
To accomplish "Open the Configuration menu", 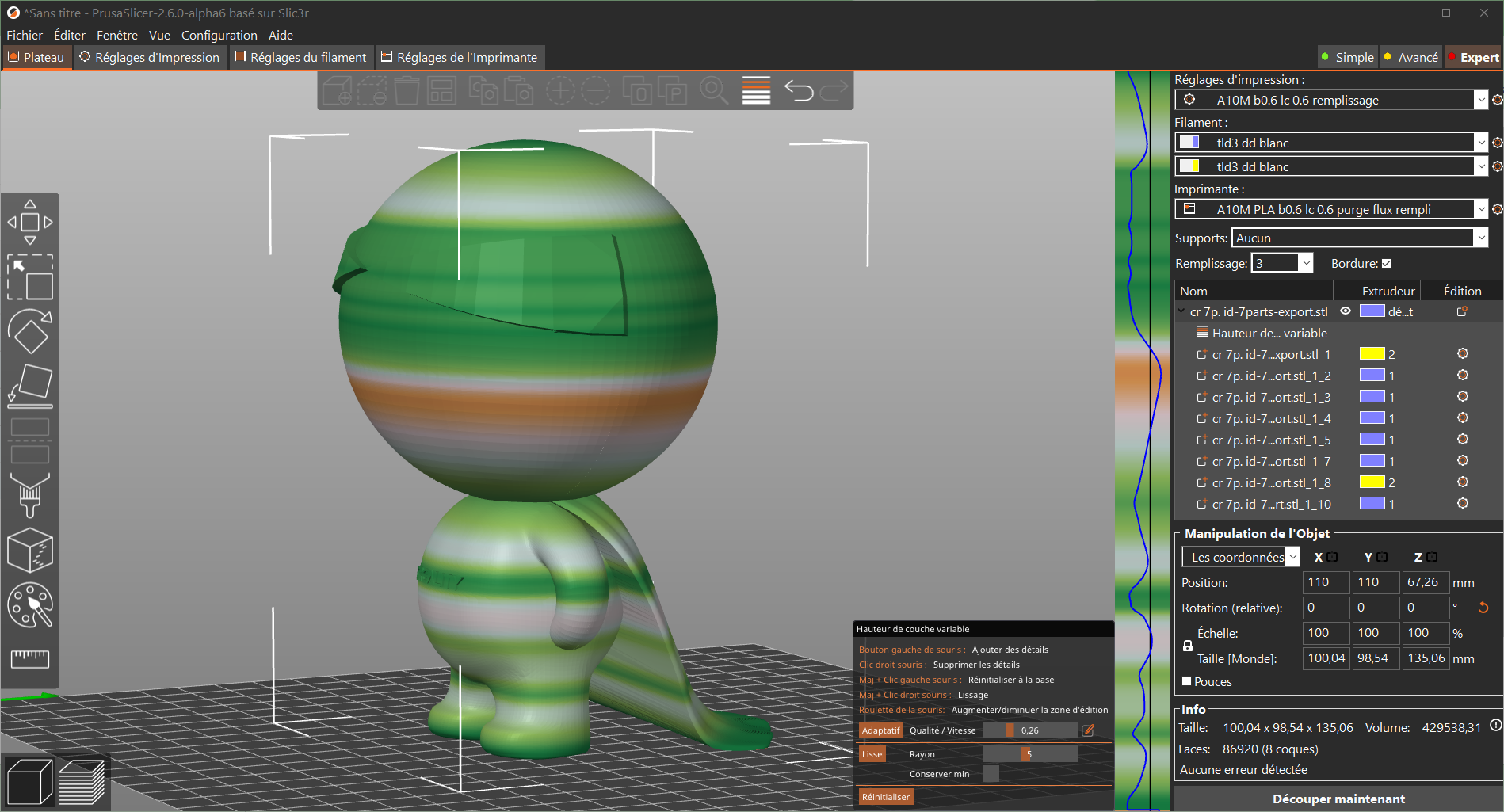I will tap(219, 35).
